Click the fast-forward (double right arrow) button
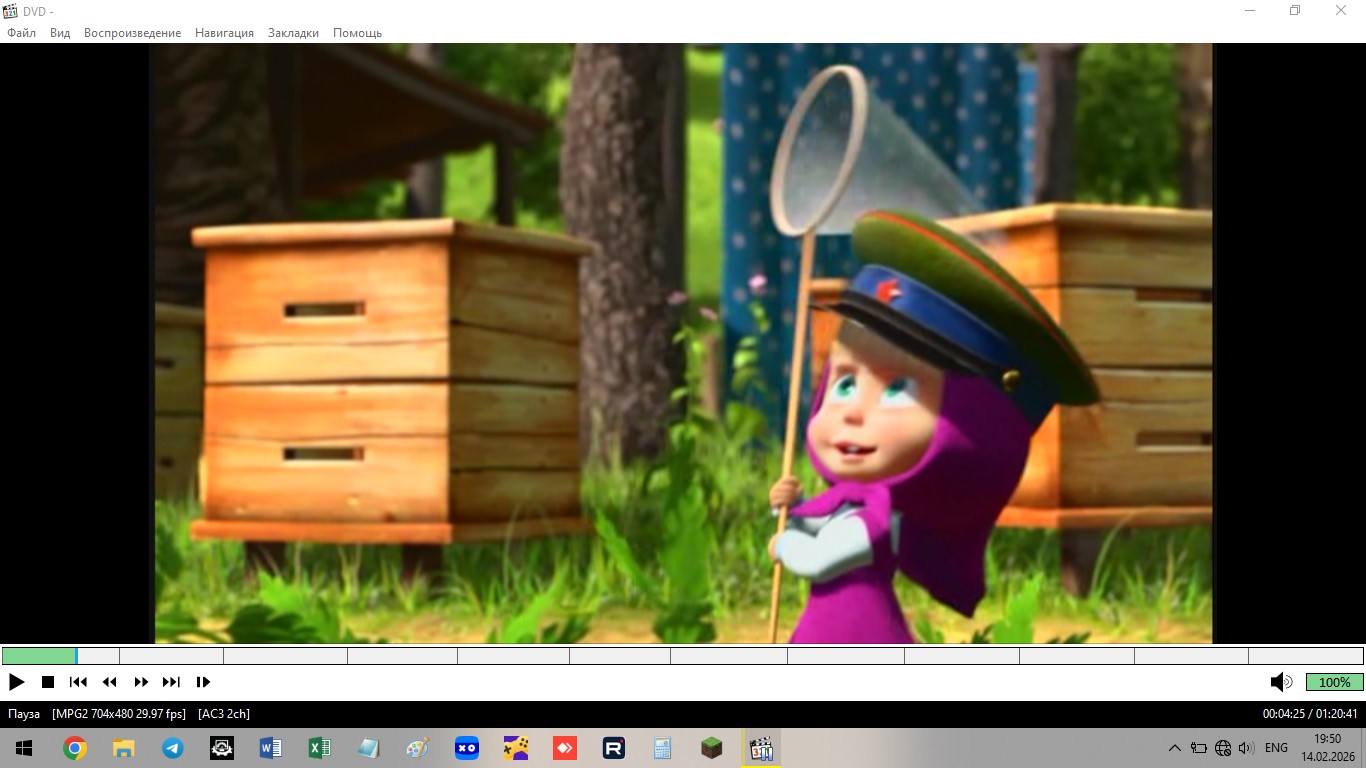This screenshot has width=1366, height=768. point(141,682)
